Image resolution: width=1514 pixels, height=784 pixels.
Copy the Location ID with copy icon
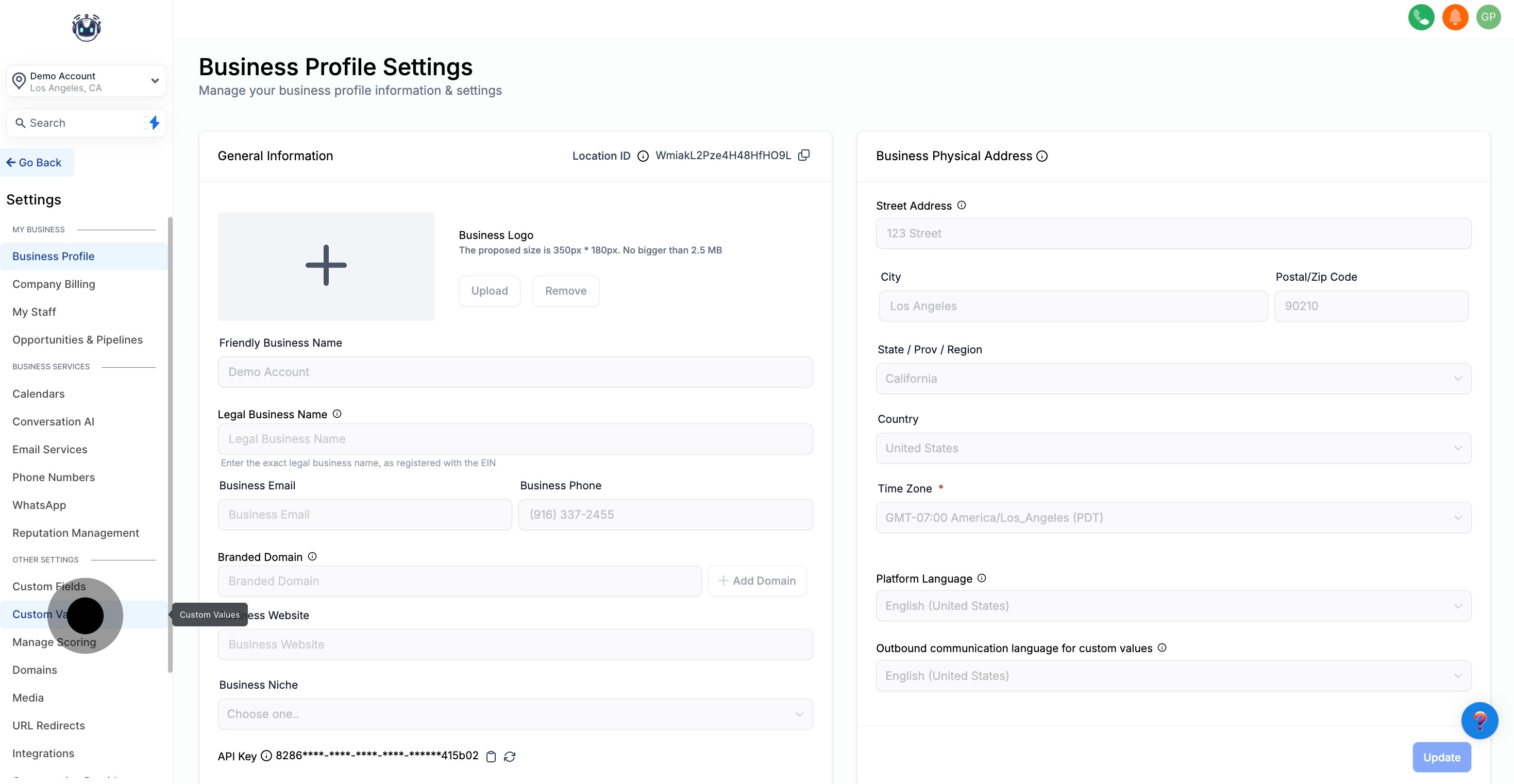804,155
